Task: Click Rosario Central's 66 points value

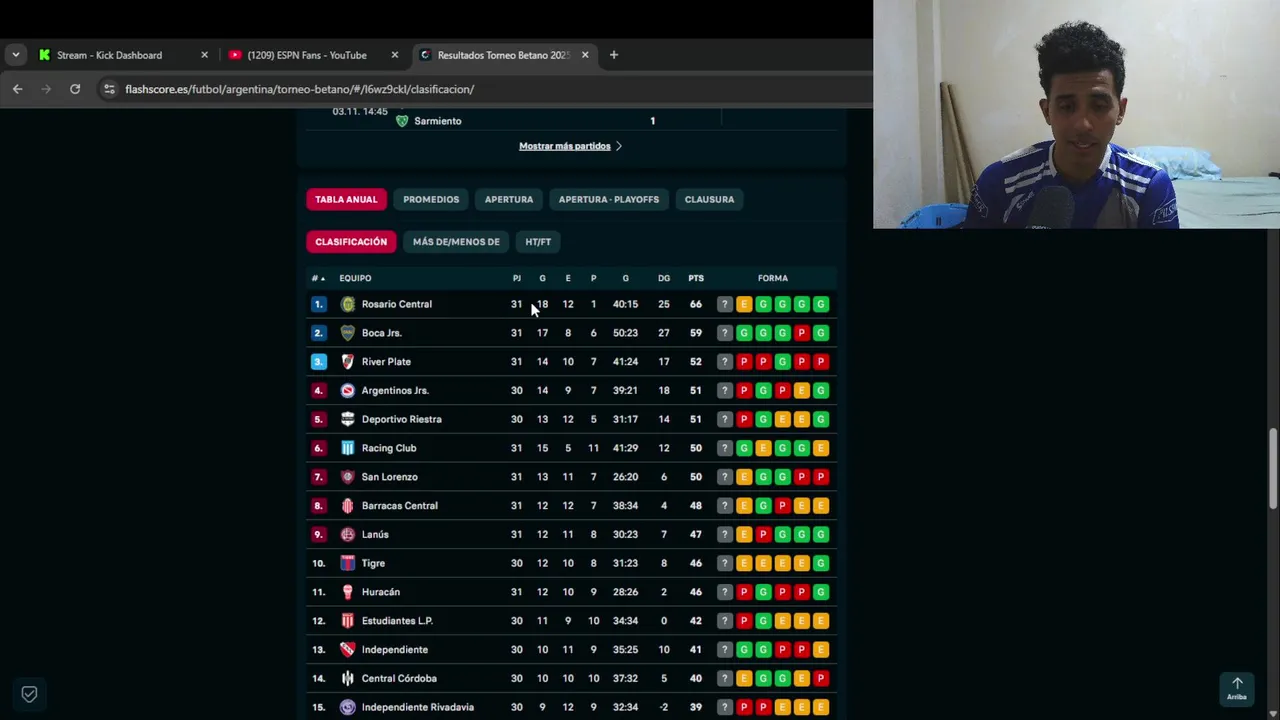Action: tap(696, 304)
